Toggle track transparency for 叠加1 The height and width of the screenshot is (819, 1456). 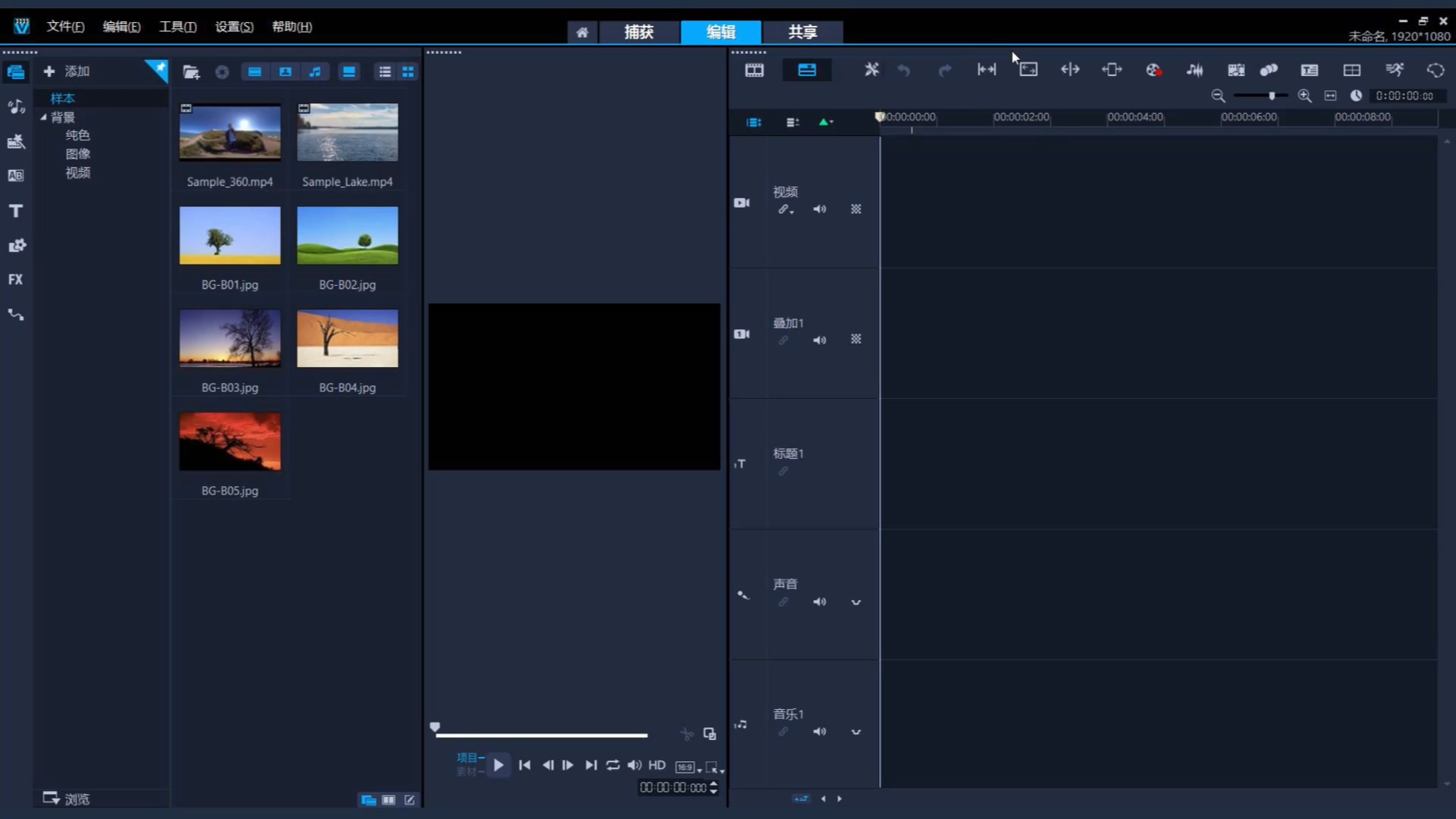[x=856, y=340]
